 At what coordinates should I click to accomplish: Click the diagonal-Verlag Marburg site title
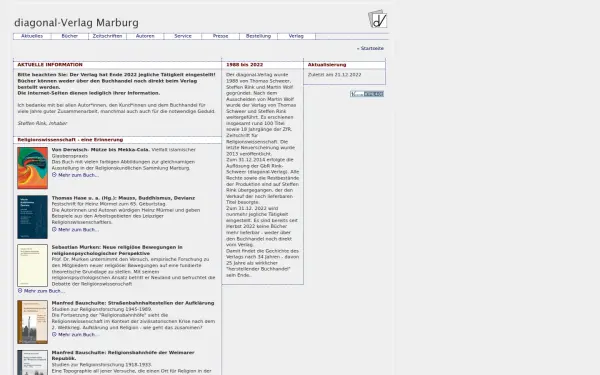[77, 23]
